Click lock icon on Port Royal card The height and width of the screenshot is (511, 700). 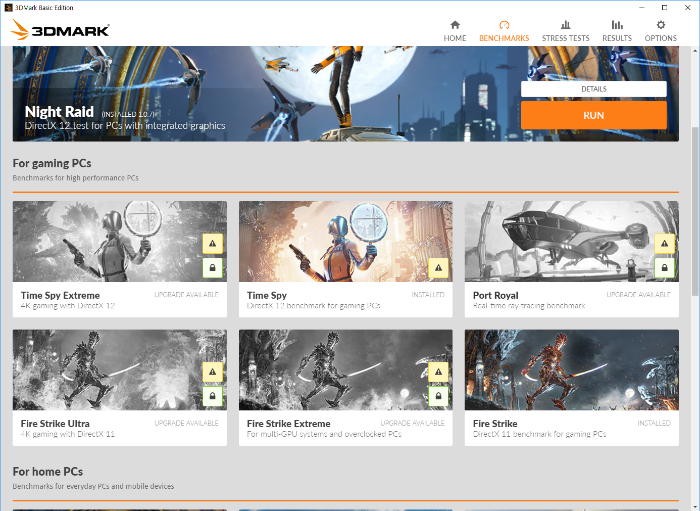point(664,268)
